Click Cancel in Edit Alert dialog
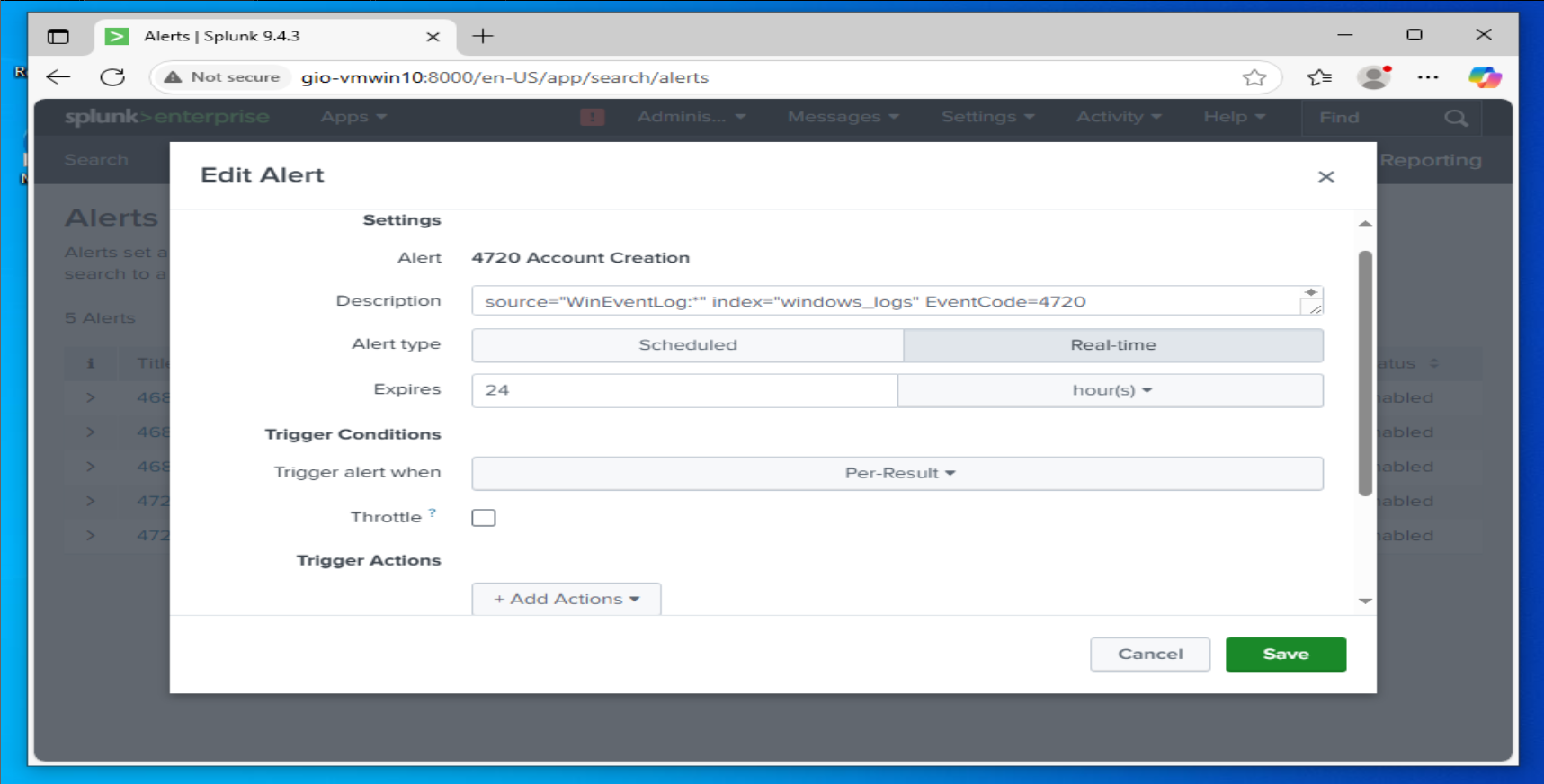This screenshot has height=784, width=1544. 1150,655
